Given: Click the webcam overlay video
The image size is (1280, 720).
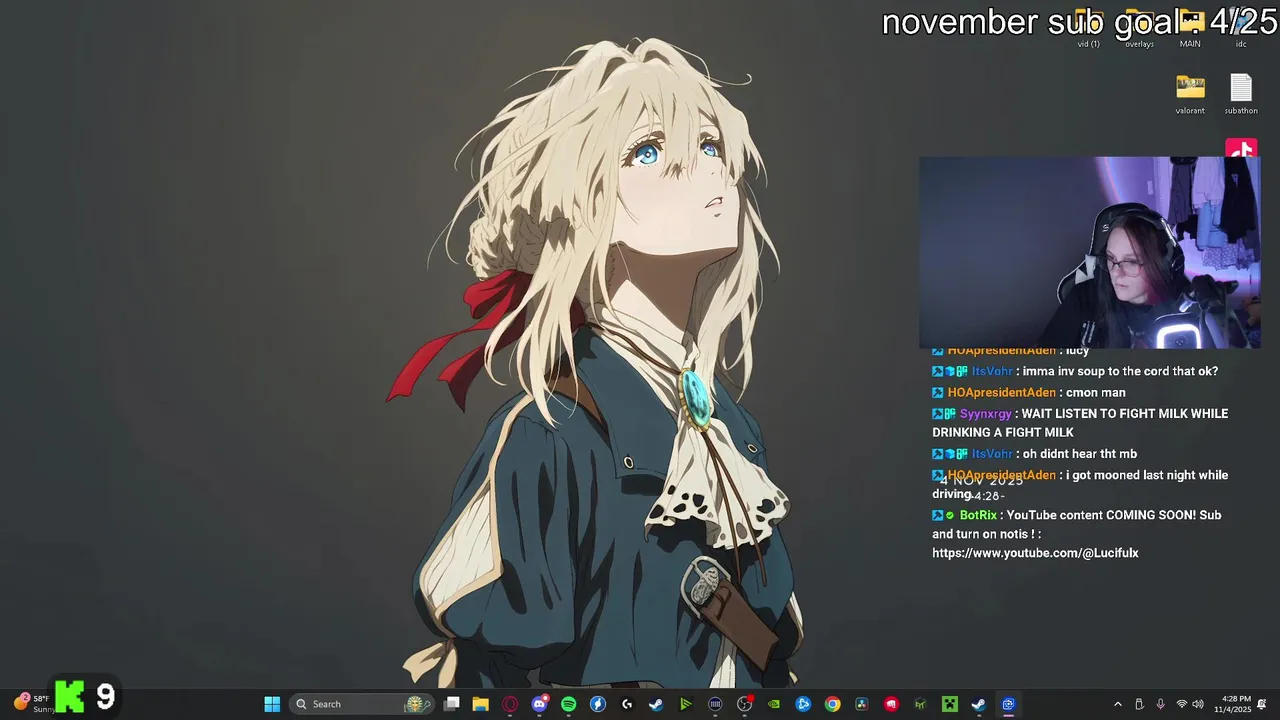Looking at the screenshot, I should (1089, 252).
